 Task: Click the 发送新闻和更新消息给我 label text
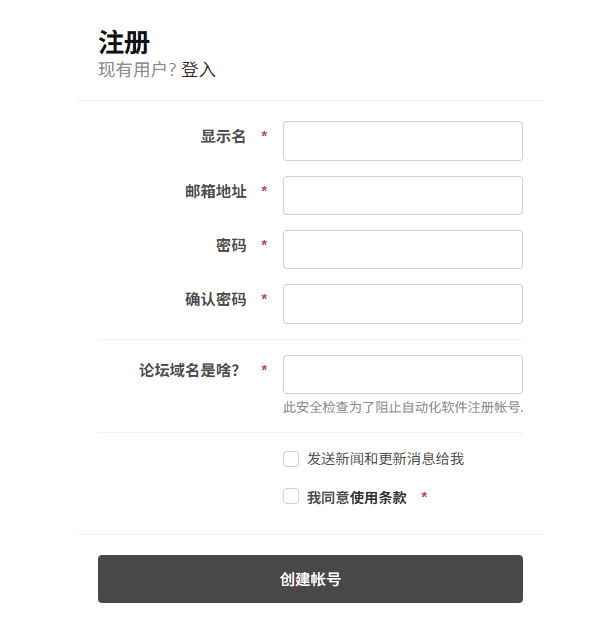point(385,459)
